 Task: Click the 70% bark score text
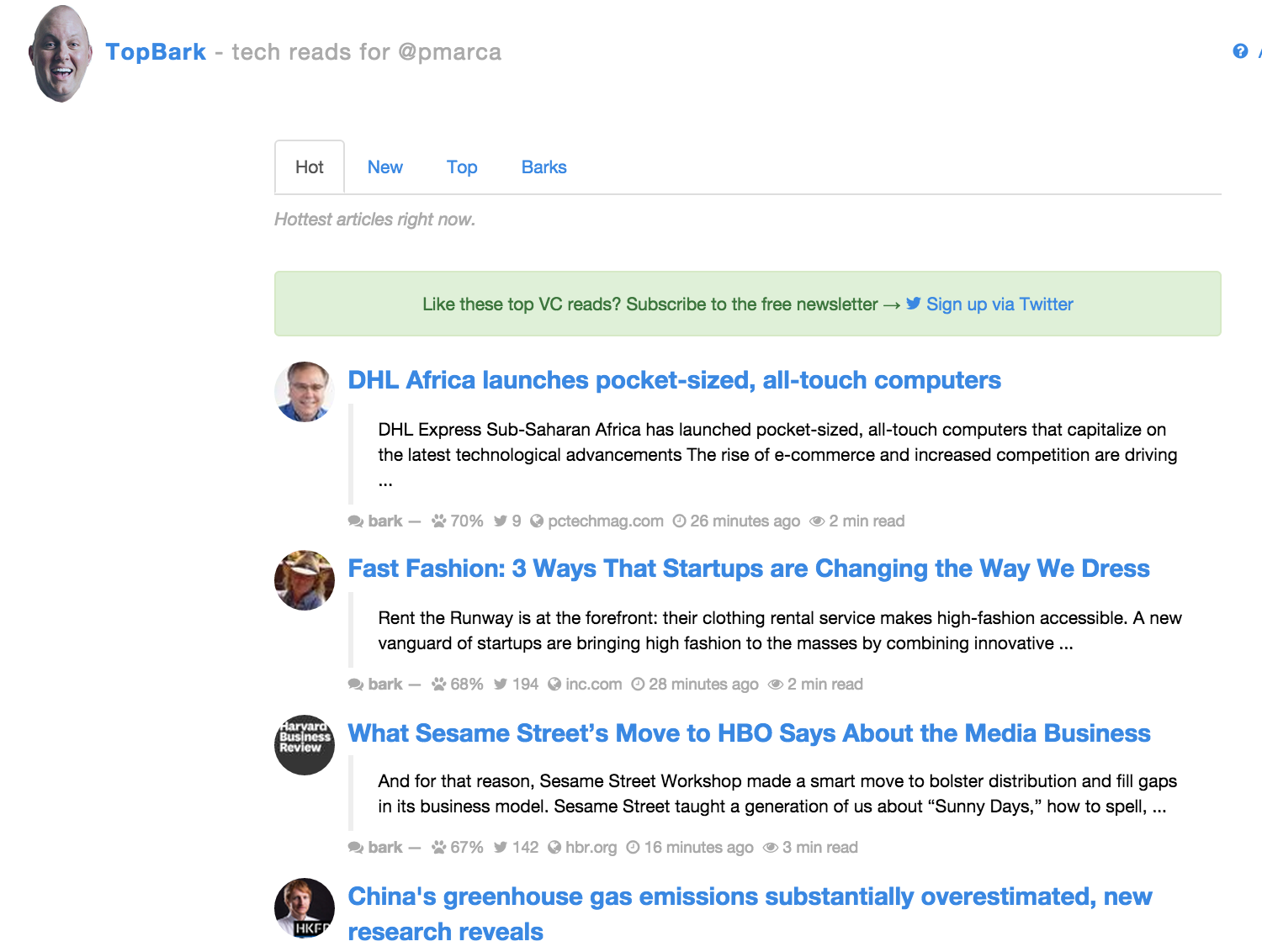[467, 521]
